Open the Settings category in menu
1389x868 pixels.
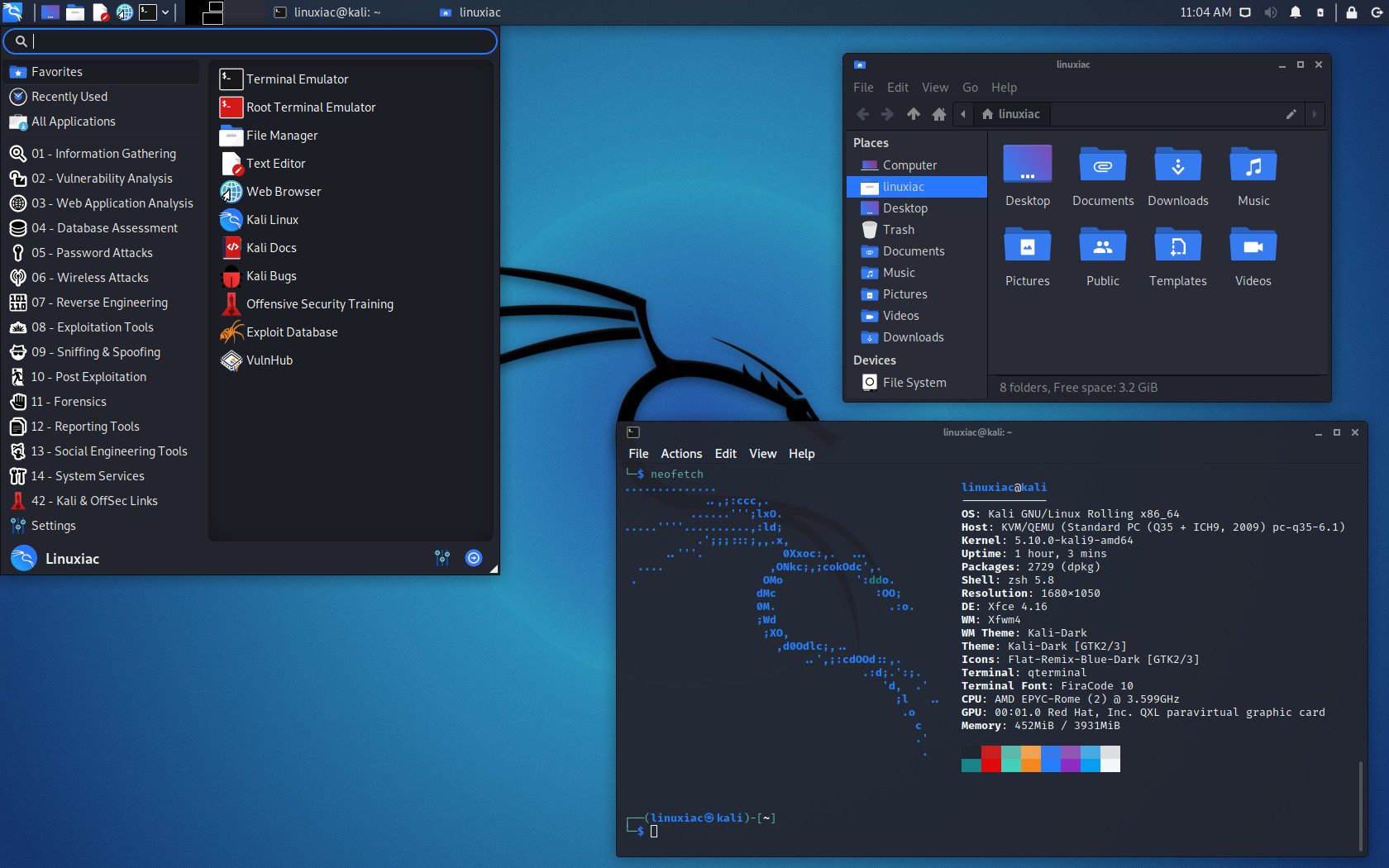(103, 526)
